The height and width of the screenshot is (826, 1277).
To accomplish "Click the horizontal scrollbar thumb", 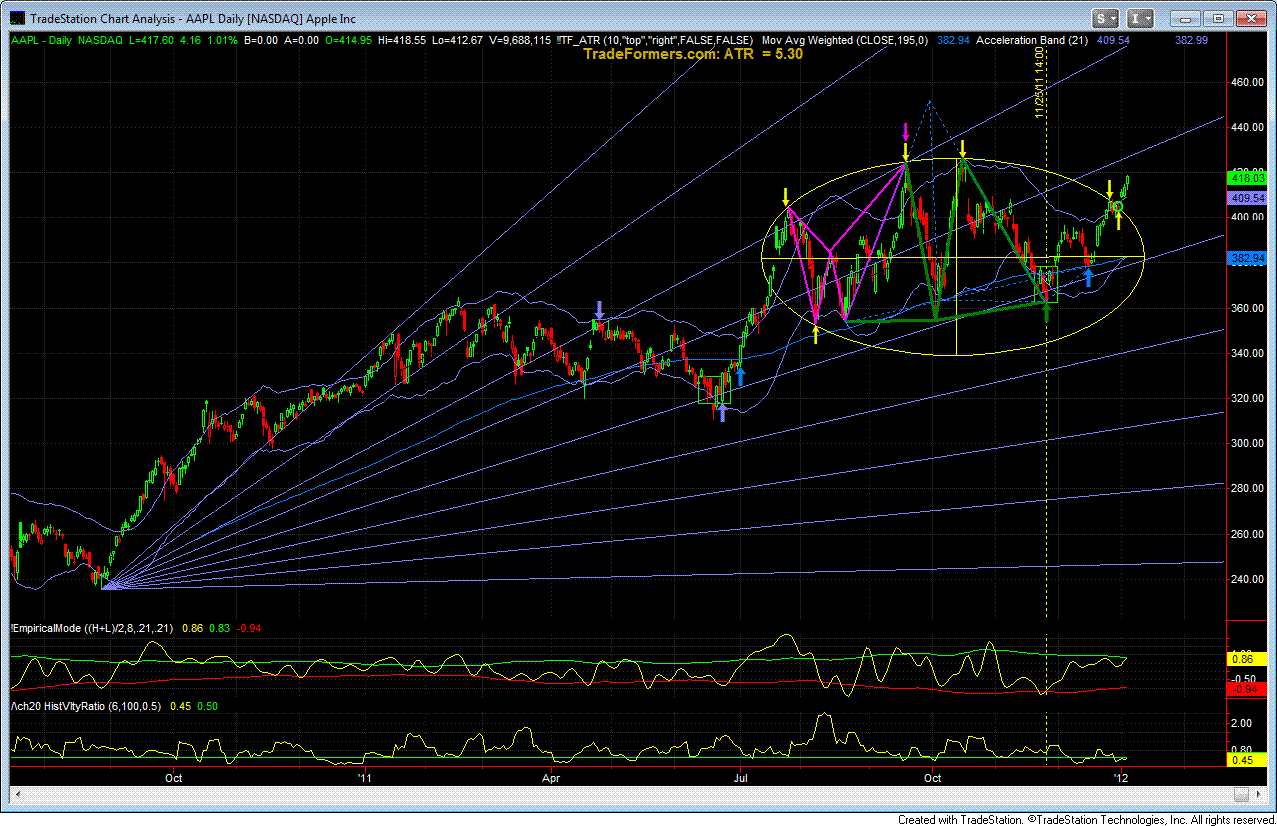I will click(x=1240, y=794).
